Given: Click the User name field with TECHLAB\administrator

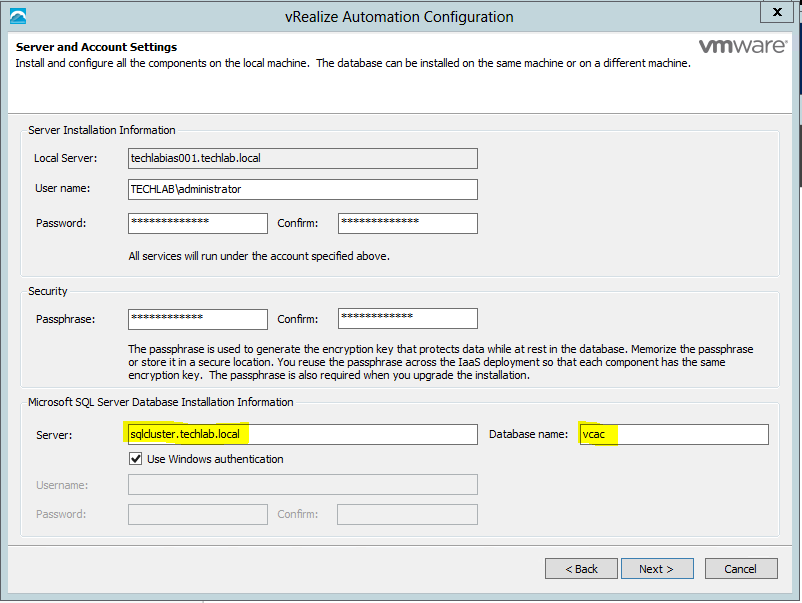Looking at the screenshot, I should 303,189.
